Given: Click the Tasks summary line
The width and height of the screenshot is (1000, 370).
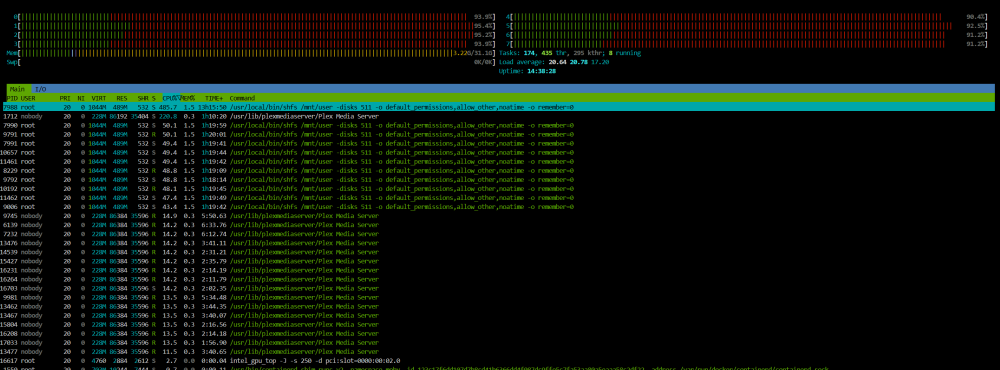Looking at the screenshot, I should [570, 53].
